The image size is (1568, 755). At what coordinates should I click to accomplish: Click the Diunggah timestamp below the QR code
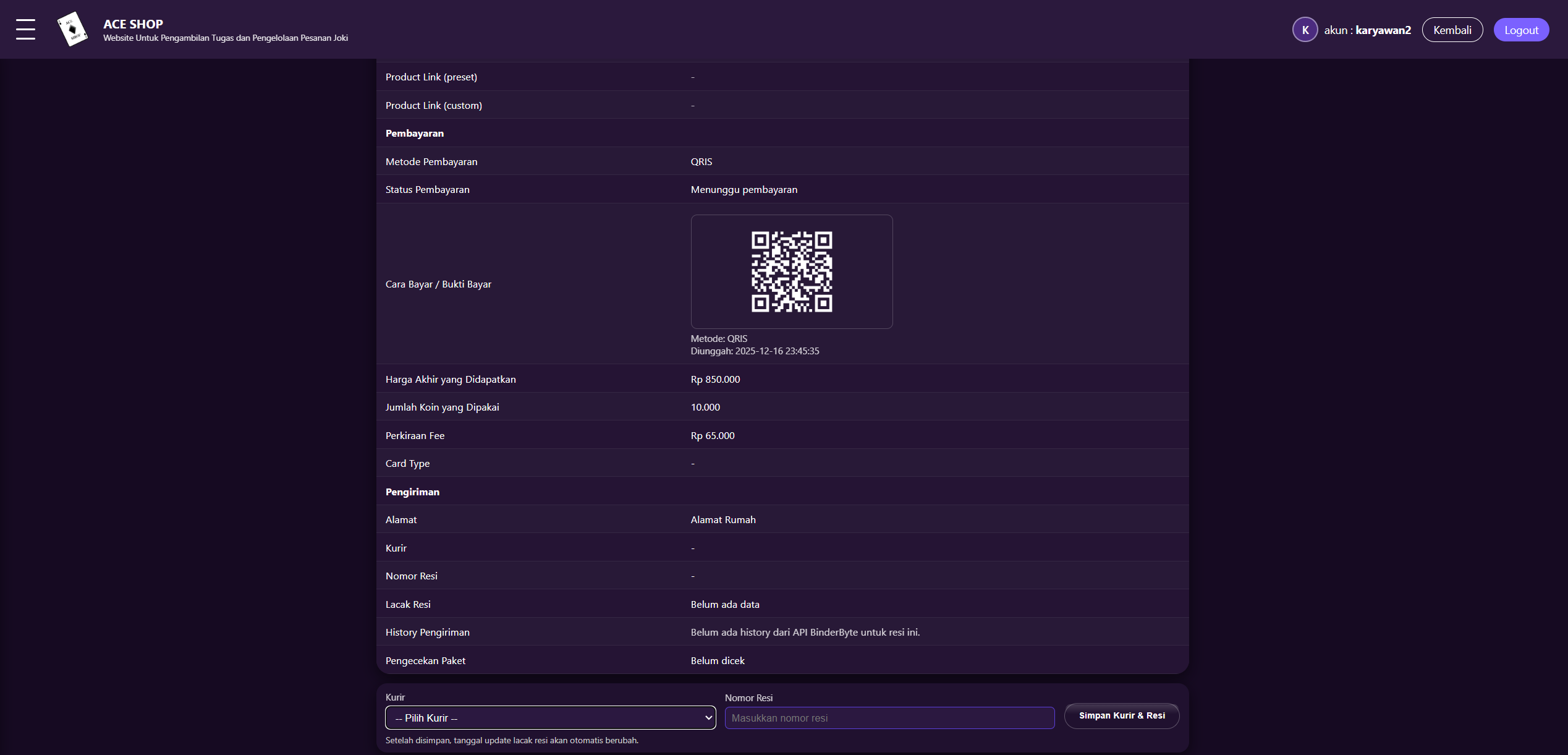(755, 351)
